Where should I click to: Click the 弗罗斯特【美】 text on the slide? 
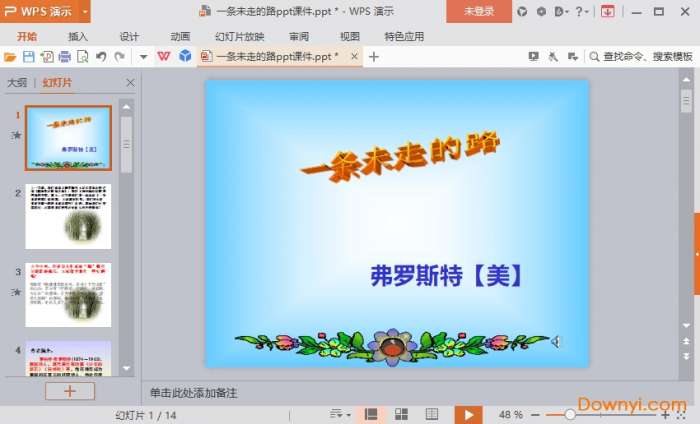click(x=446, y=275)
